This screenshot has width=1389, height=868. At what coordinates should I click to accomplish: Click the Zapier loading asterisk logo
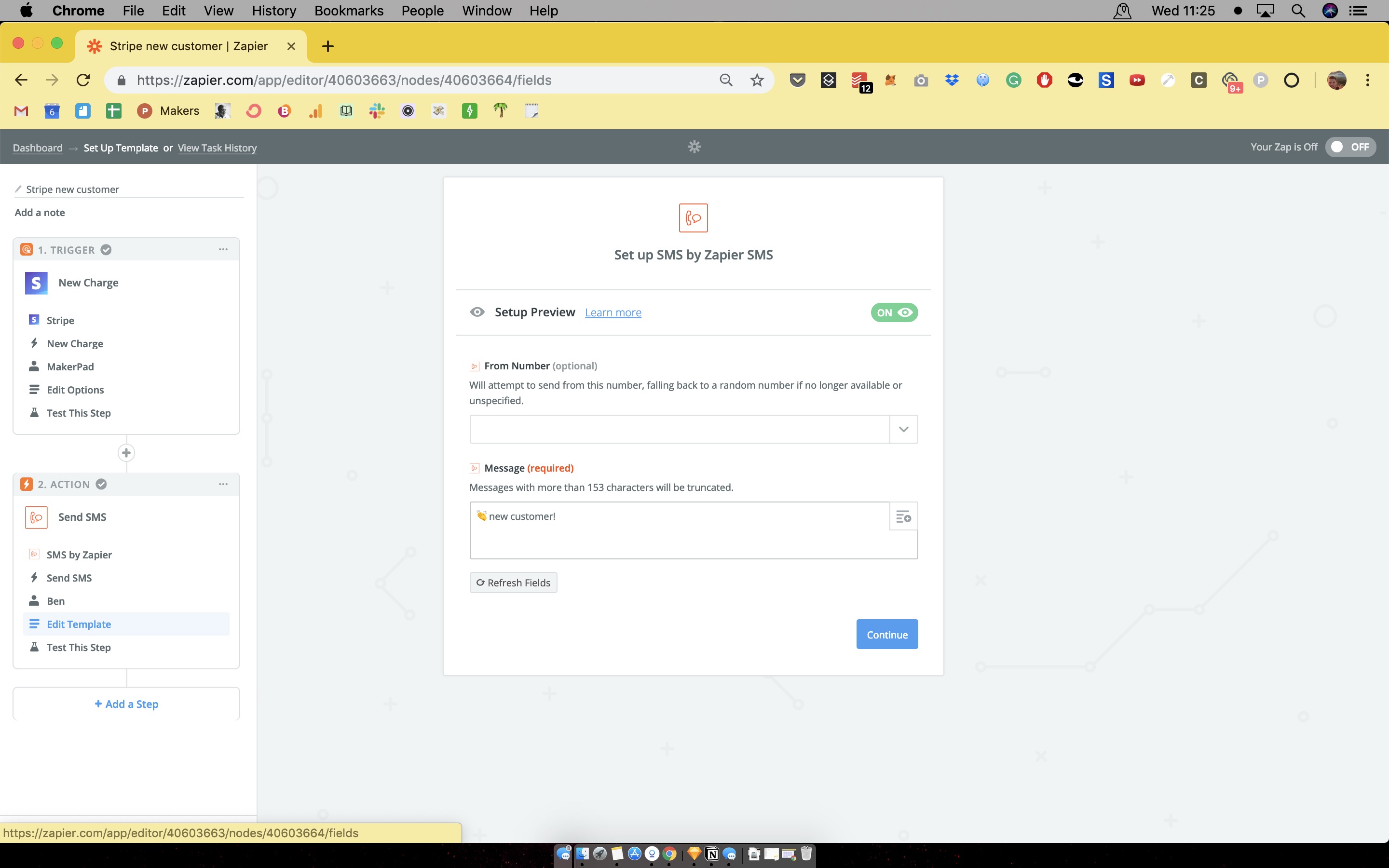click(x=694, y=147)
